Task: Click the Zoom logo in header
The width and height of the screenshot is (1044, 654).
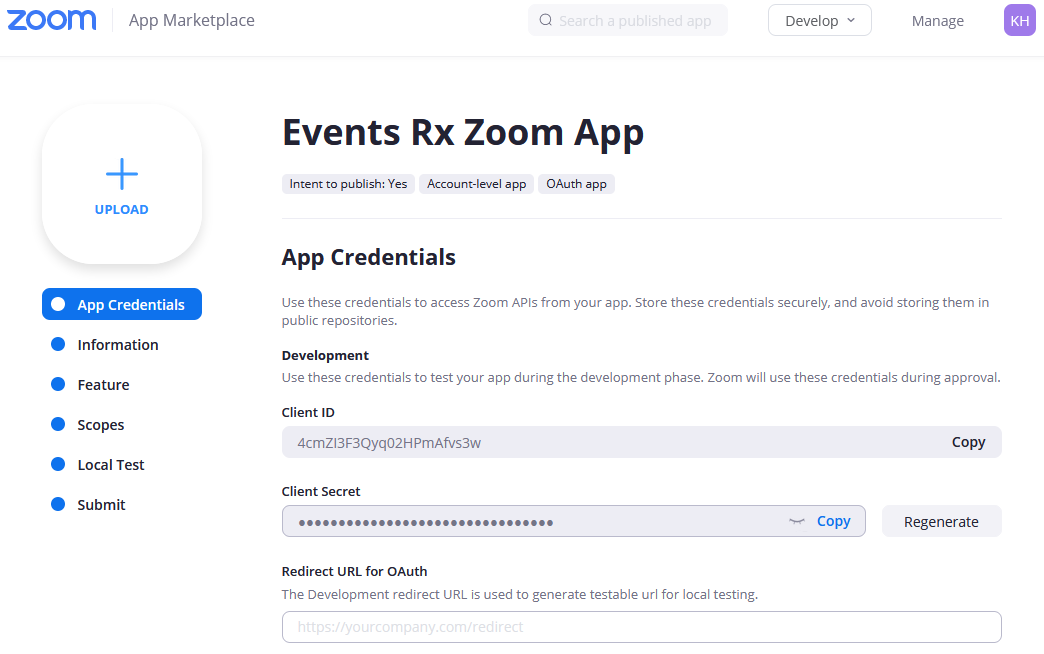Action: [52, 20]
